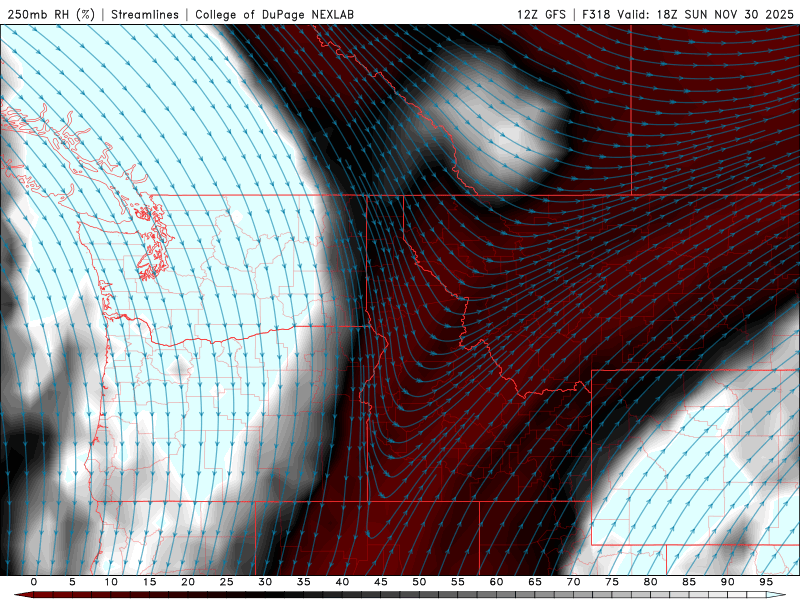Click the colorbar tick label "90"

click(x=728, y=582)
